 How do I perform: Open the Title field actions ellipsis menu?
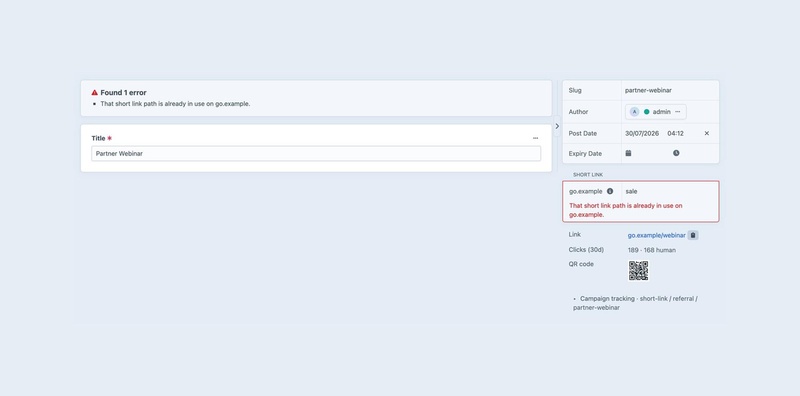tap(535, 138)
